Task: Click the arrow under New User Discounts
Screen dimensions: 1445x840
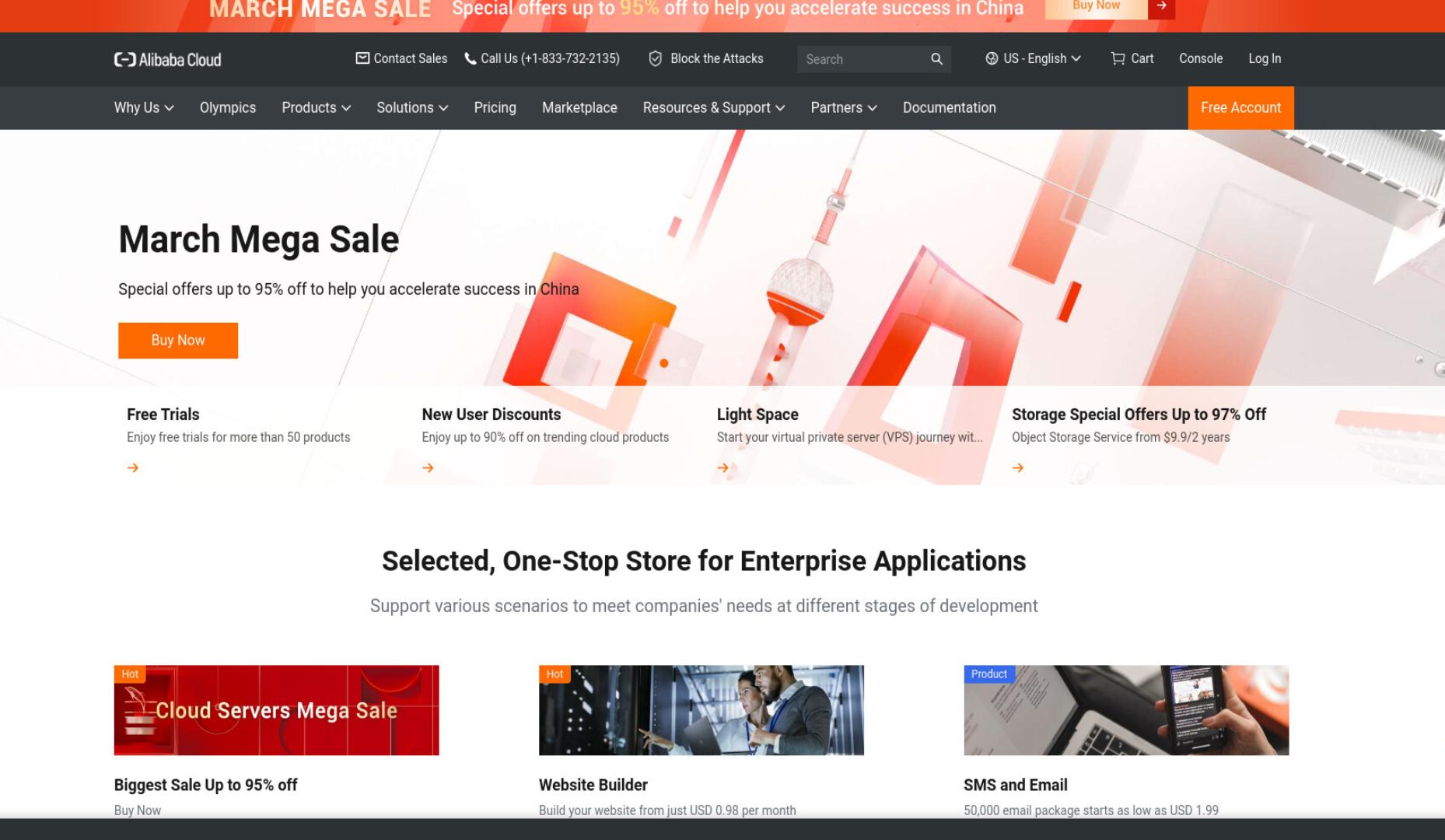Action: 428,467
